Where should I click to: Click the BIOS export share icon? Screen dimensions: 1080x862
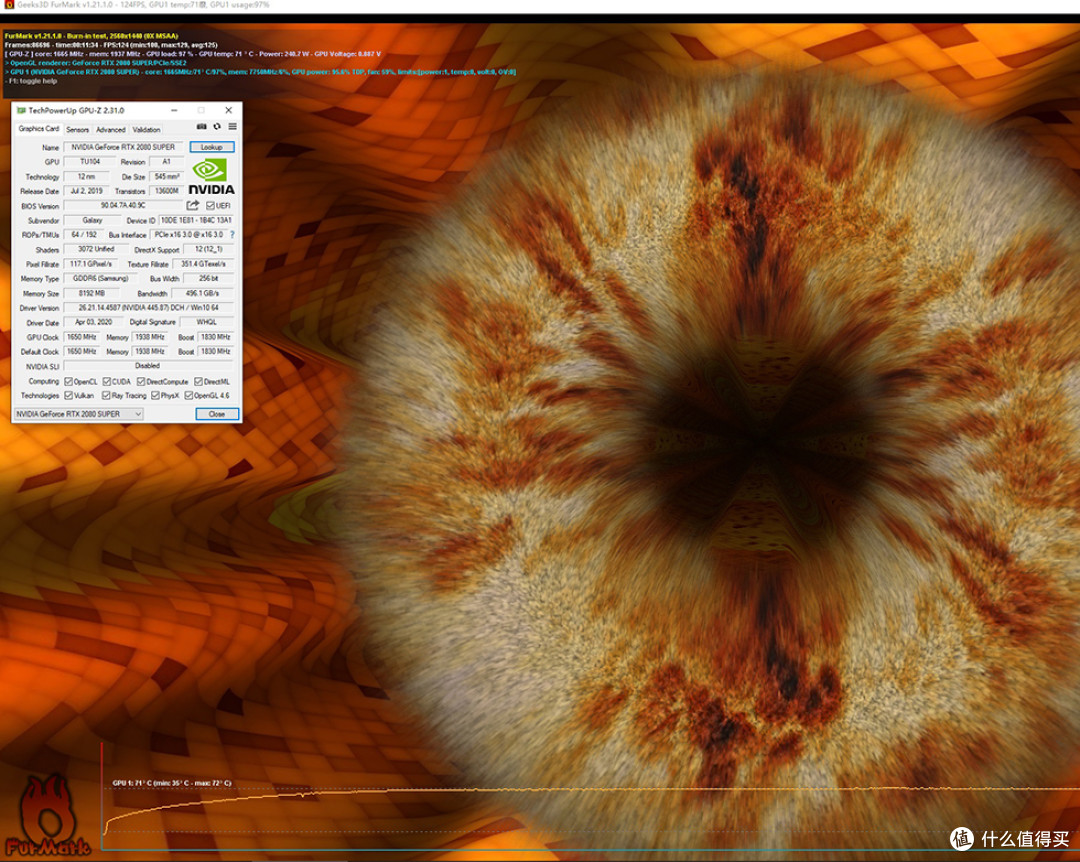pos(193,206)
